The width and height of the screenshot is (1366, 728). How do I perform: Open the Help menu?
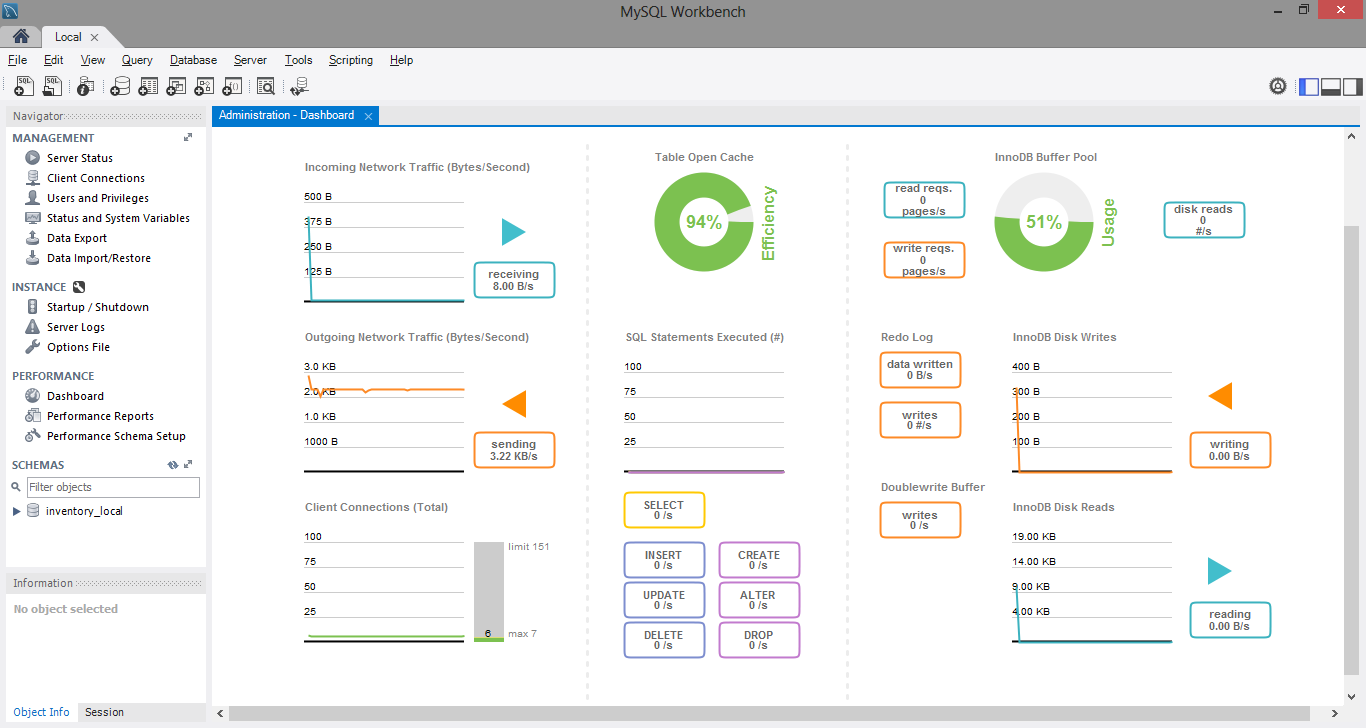401,60
